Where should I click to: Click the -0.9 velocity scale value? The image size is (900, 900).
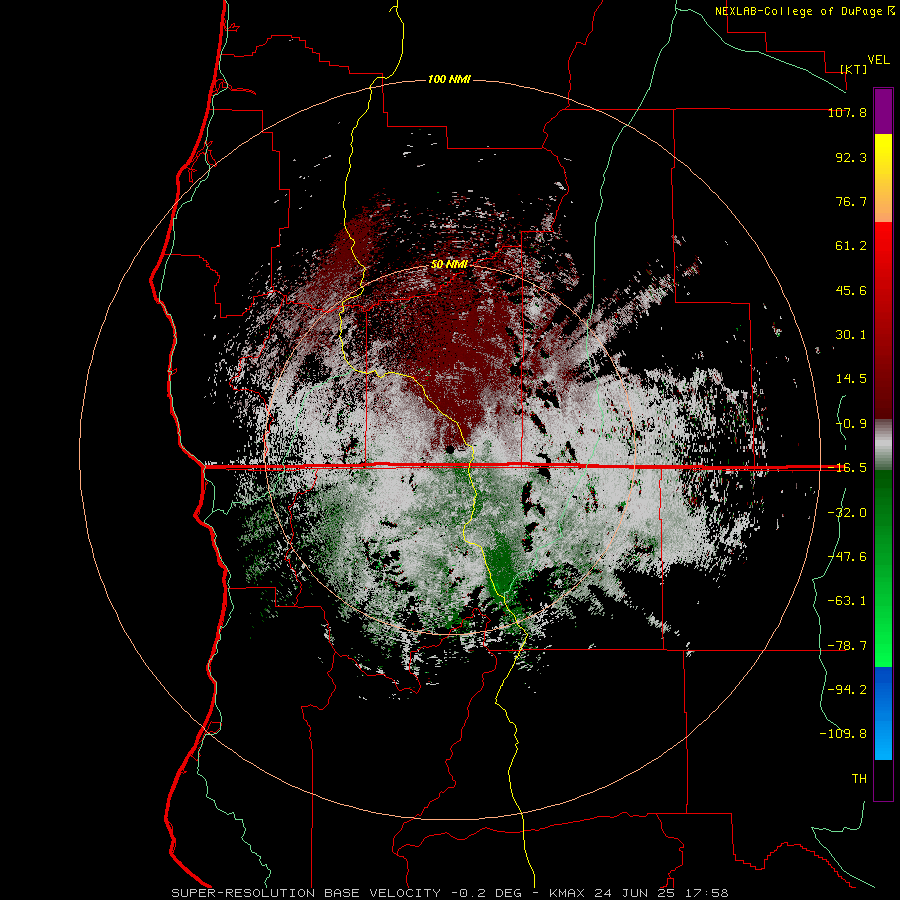(x=851, y=424)
